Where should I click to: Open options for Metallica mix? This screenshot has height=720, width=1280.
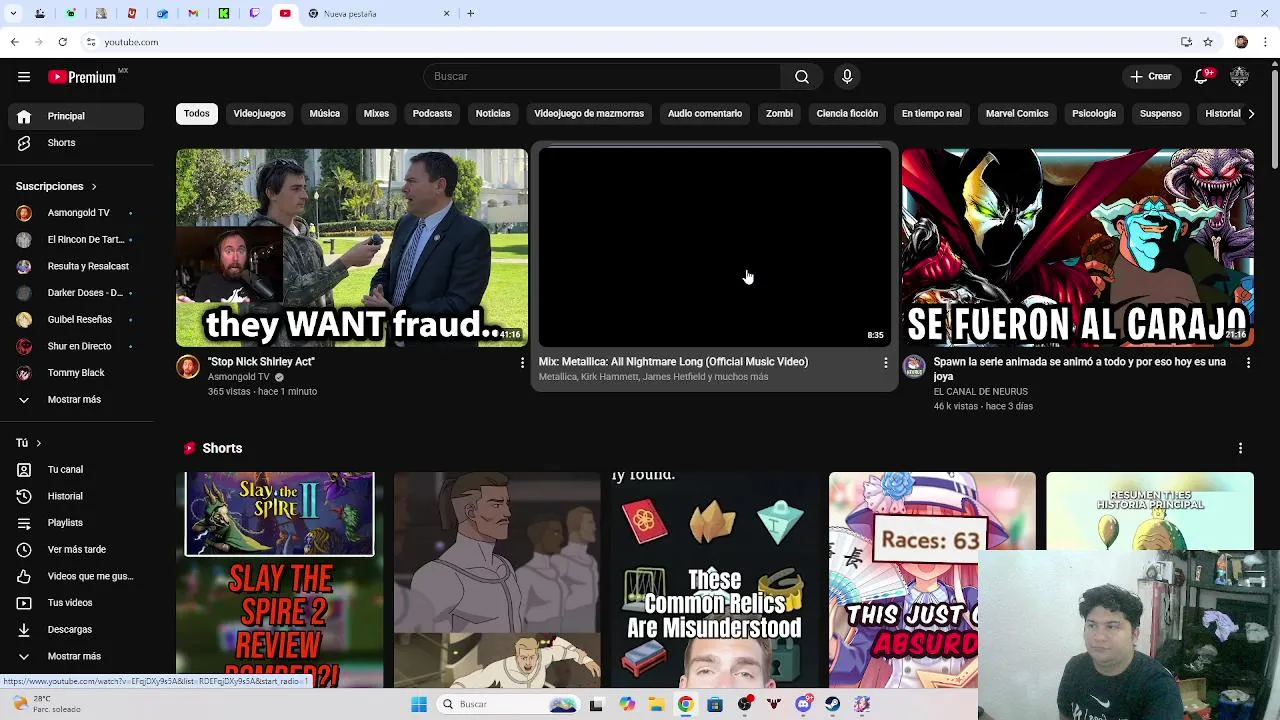[885, 363]
